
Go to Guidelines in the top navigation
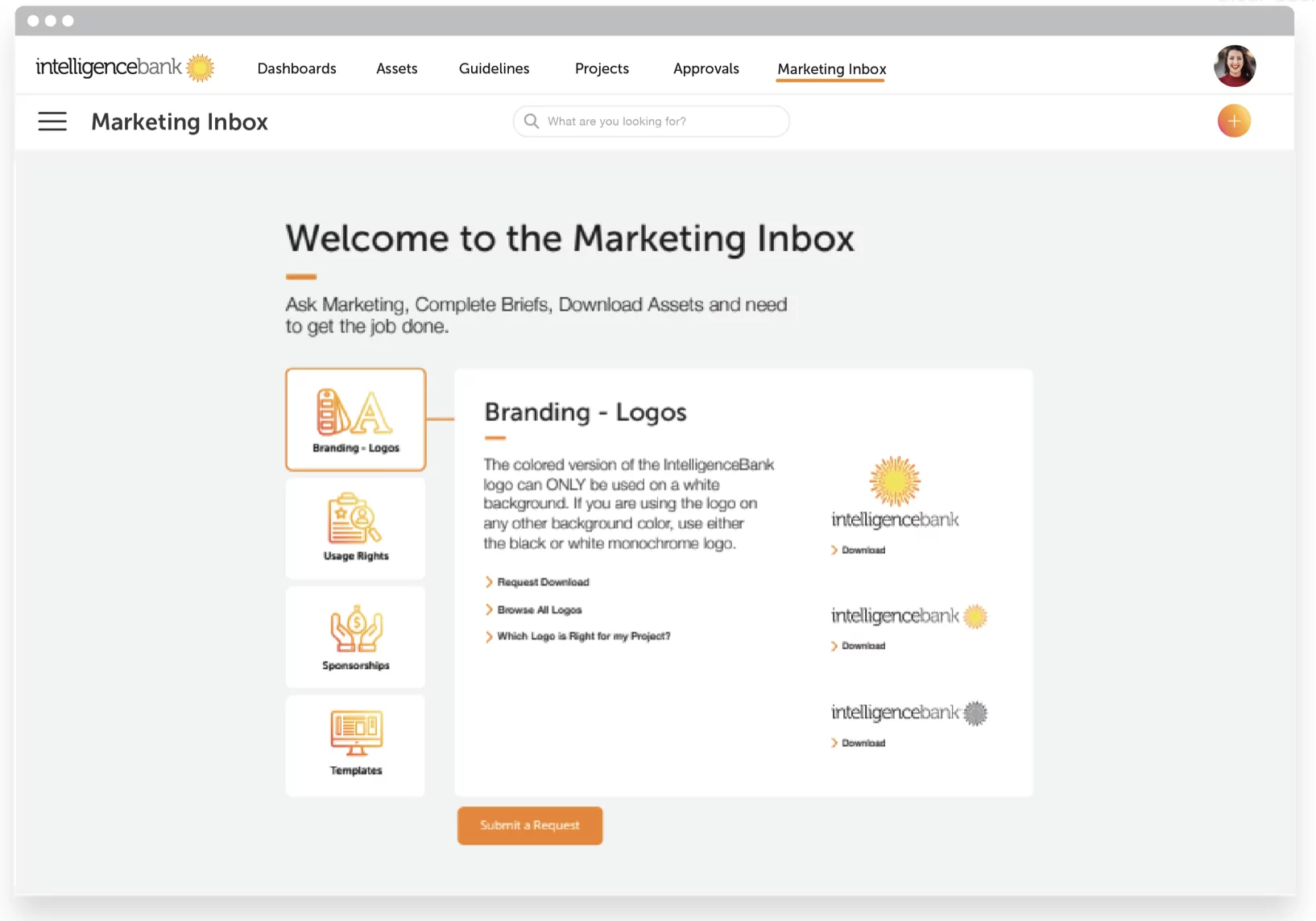(x=494, y=68)
